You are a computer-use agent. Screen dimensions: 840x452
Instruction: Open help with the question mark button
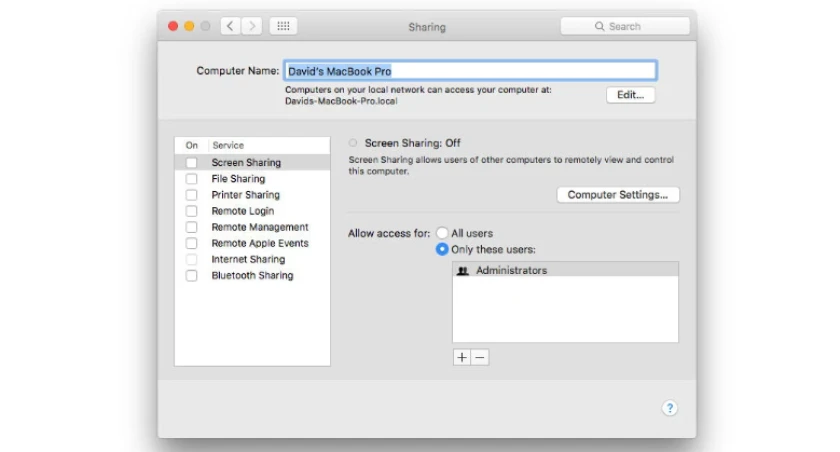coord(670,408)
